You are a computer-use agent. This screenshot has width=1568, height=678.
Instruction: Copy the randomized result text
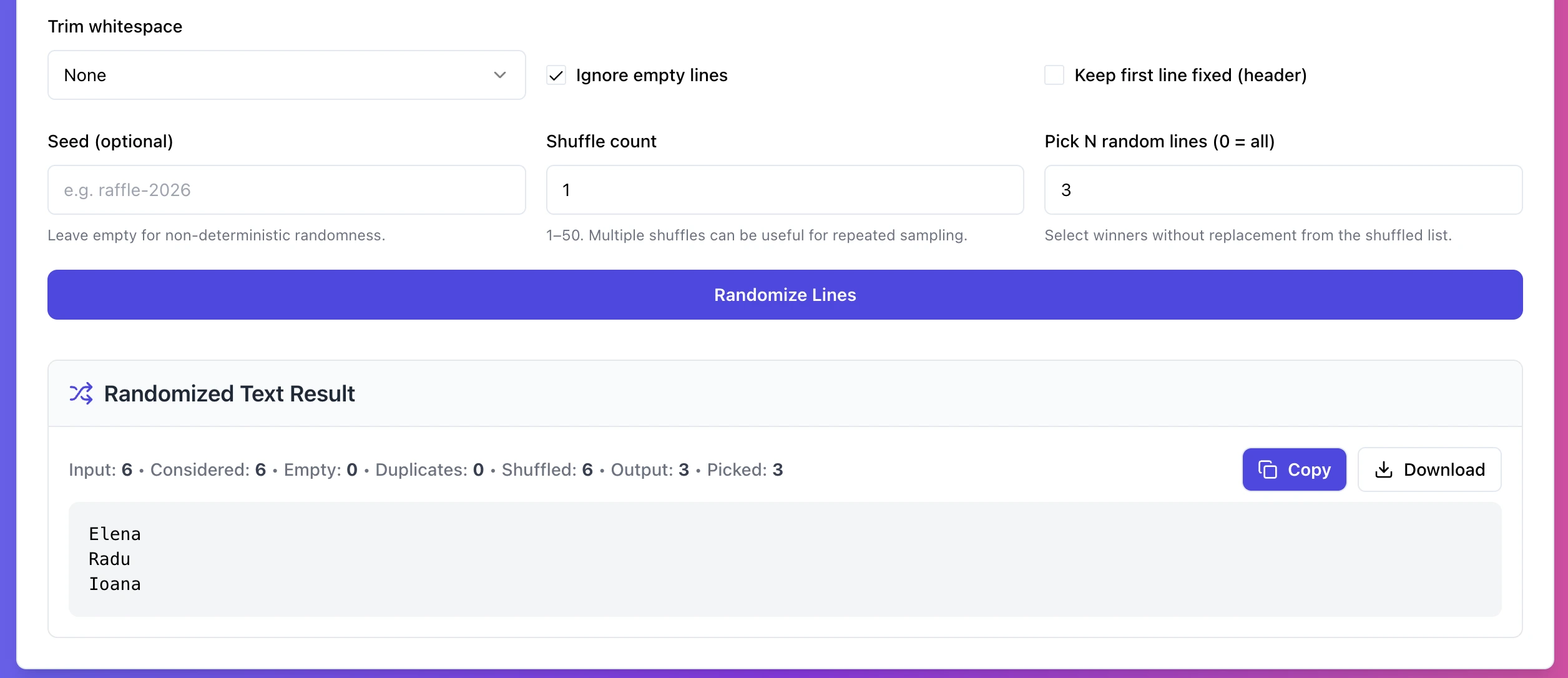coord(1293,469)
